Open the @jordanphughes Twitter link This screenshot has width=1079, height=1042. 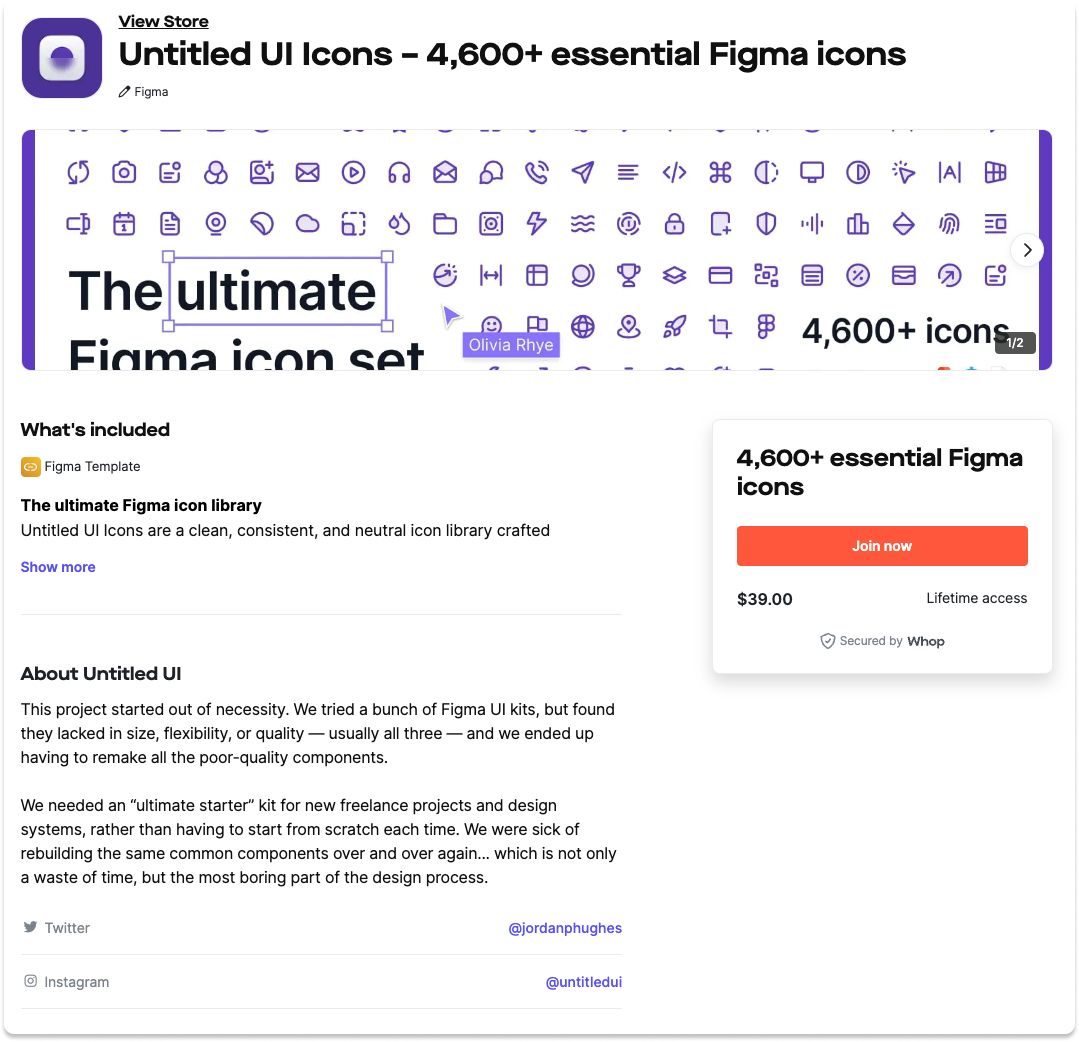pos(565,928)
